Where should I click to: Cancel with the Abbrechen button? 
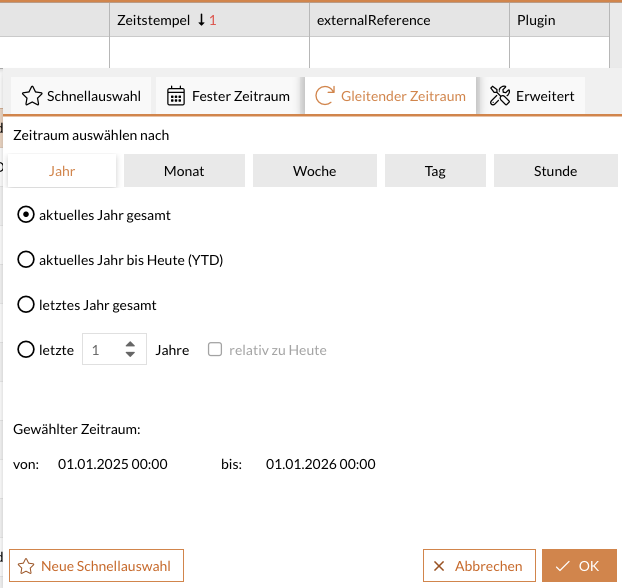pos(479,565)
